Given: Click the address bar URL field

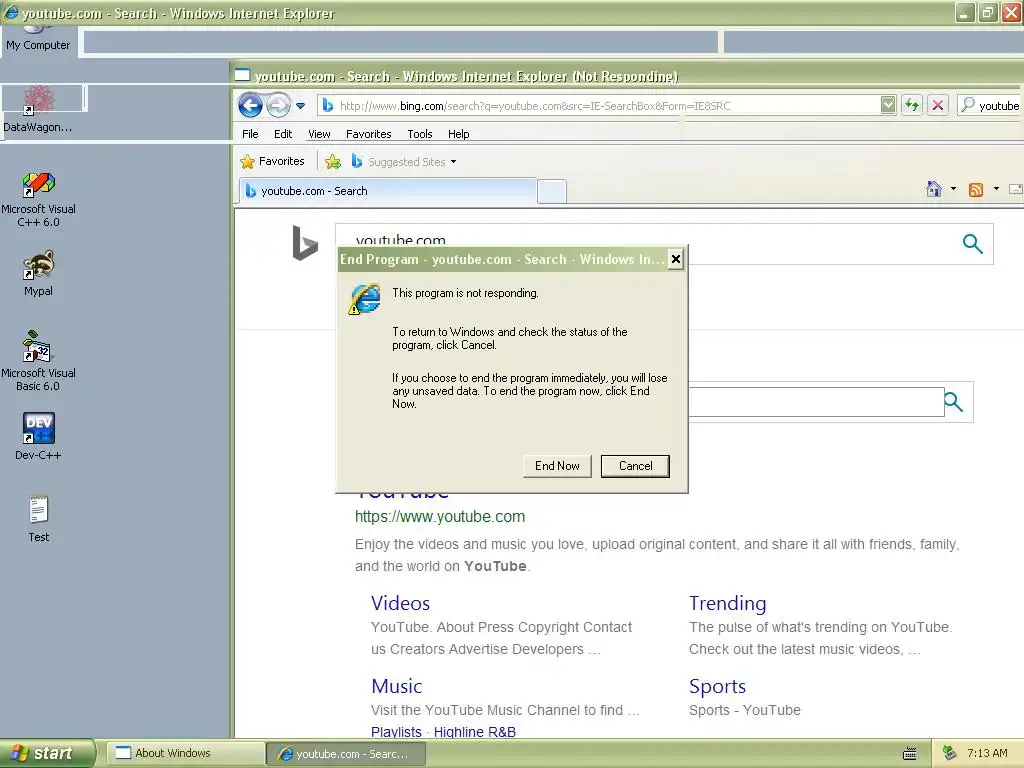Looking at the screenshot, I should coord(600,106).
